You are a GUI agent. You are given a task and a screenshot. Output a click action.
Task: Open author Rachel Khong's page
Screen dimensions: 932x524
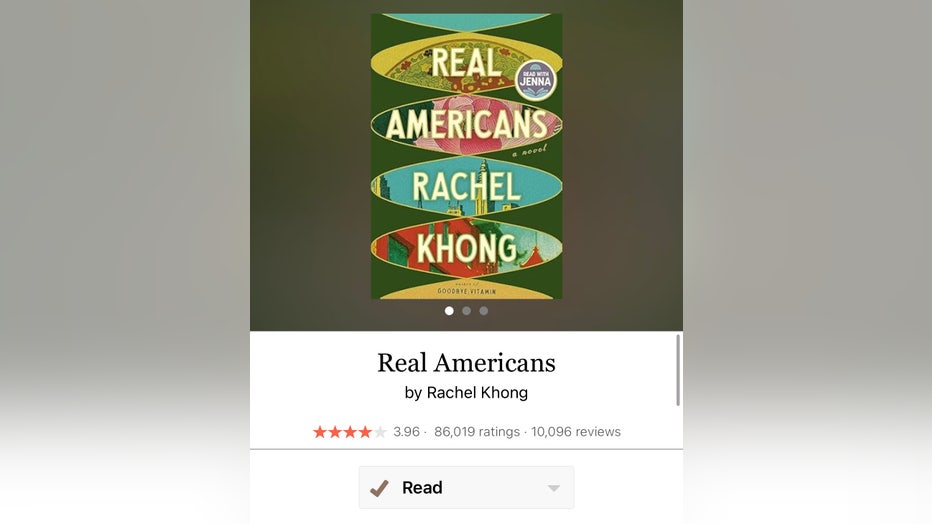477,393
